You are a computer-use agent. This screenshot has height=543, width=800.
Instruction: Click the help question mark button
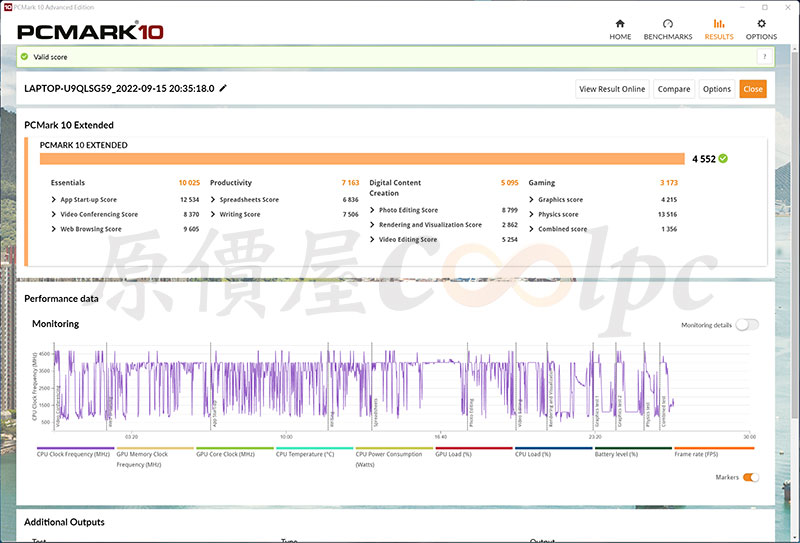point(764,57)
